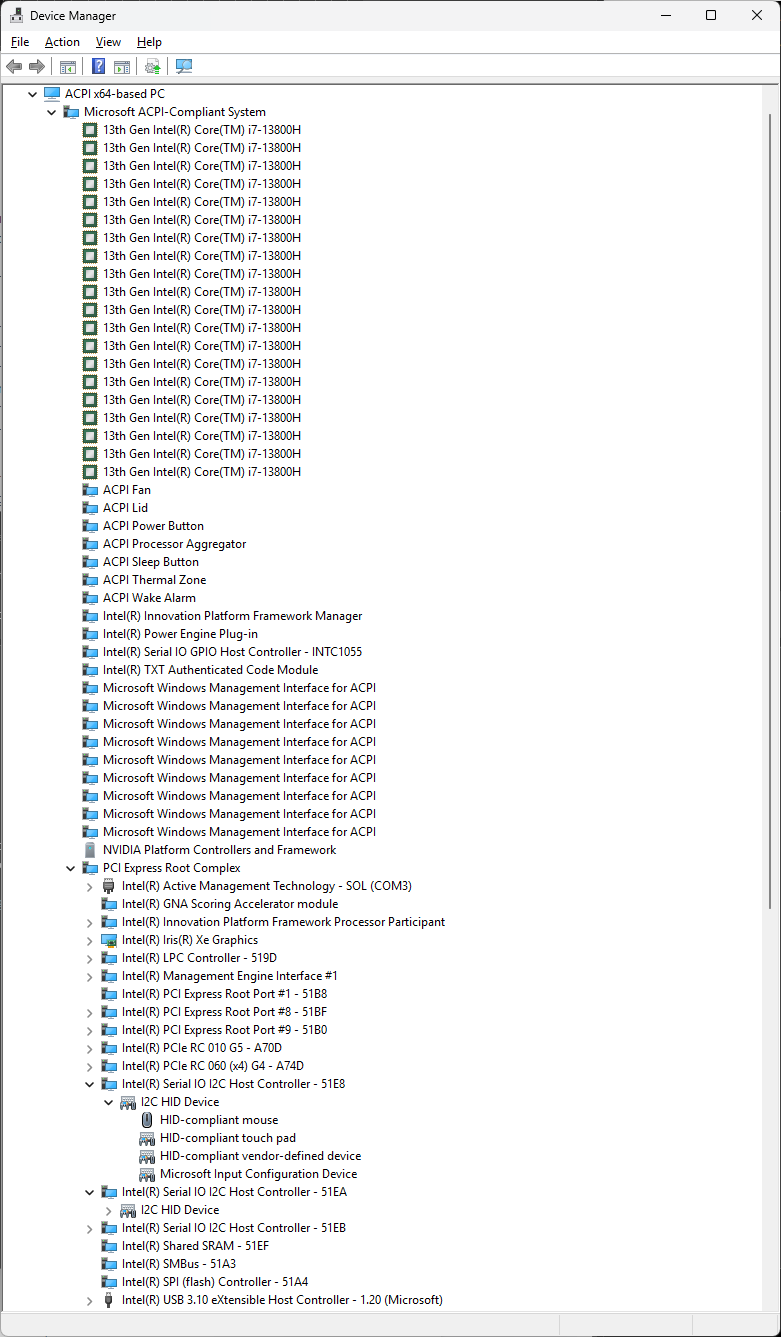Click the ACPI x64-based PC computer icon
The image size is (781, 1337).
tap(52, 94)
